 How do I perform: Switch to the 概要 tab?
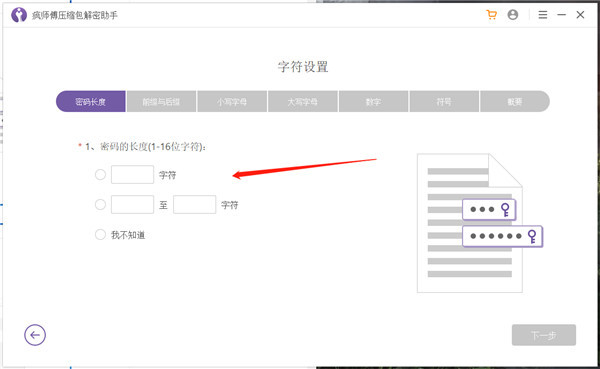click(515, 101)
